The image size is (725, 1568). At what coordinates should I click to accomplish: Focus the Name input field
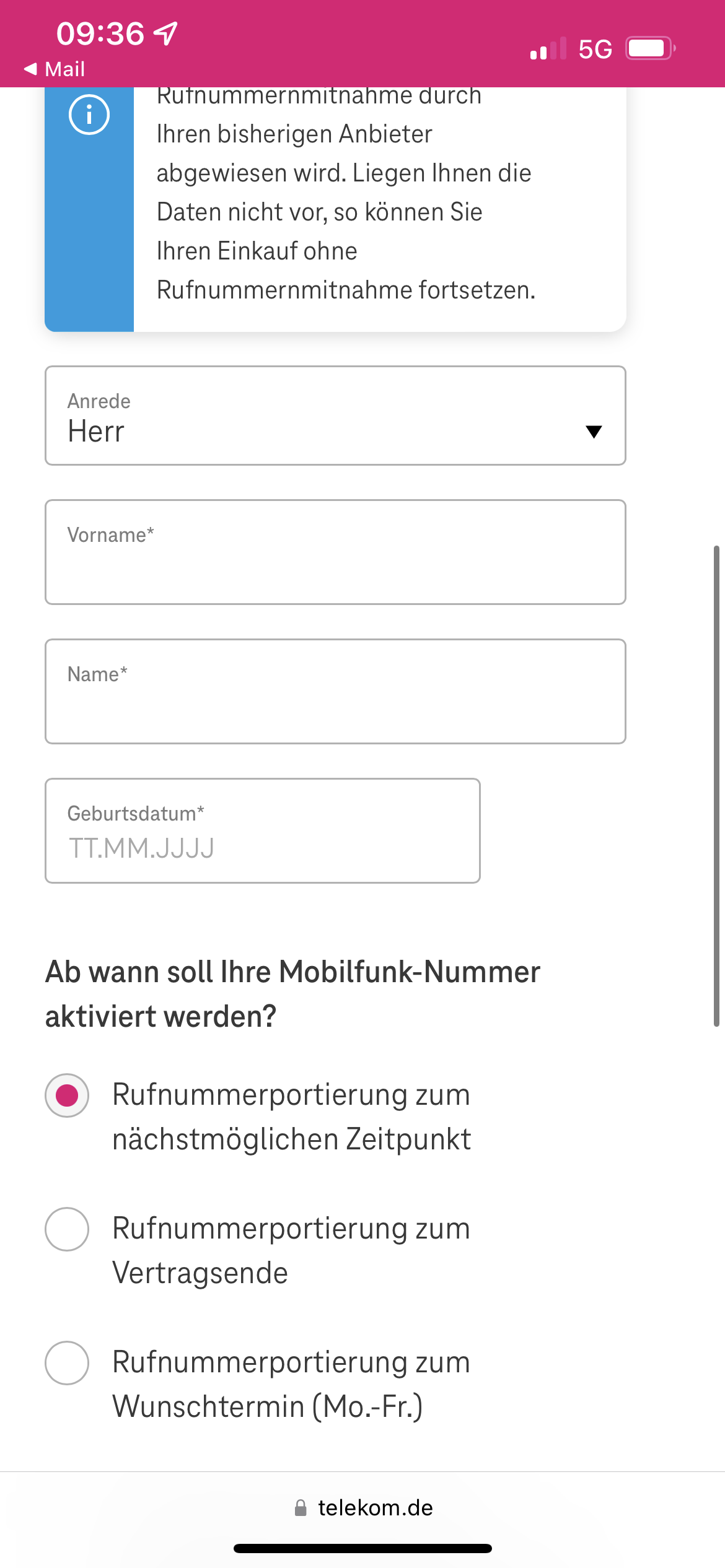[x=335, y=691]
